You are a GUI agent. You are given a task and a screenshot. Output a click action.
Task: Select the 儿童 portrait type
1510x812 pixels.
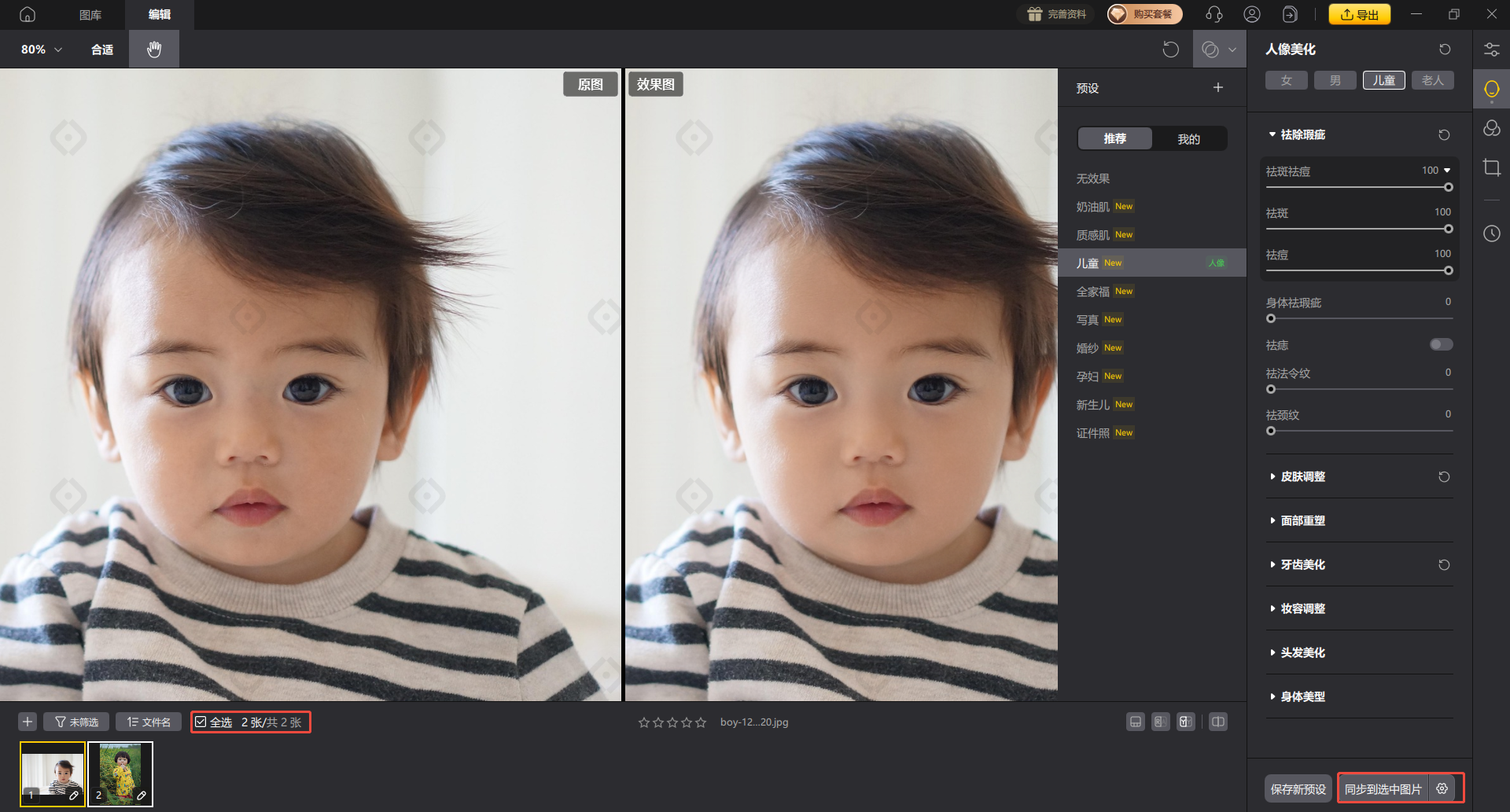point(1383,80)
